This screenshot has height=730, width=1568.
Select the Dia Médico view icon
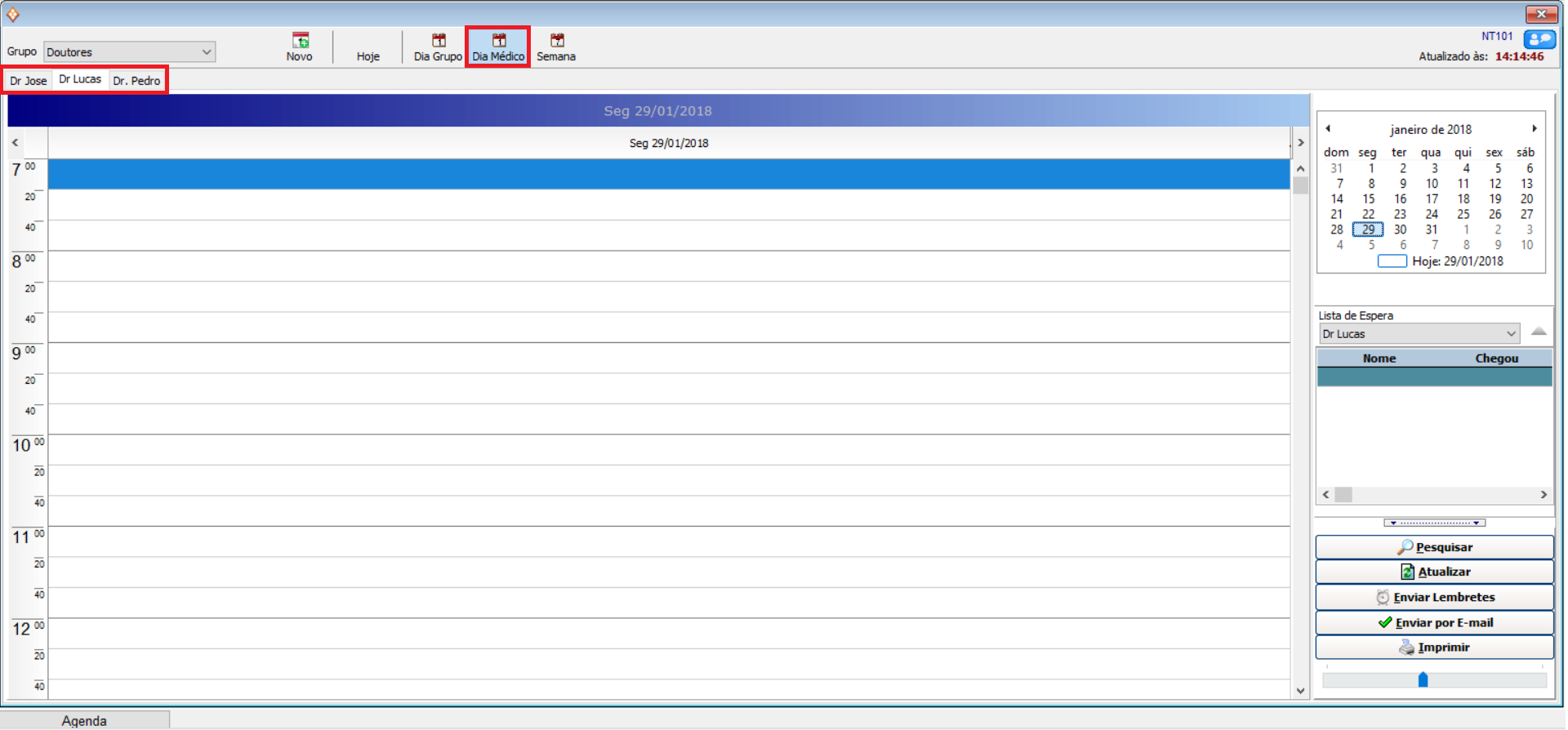pyautogui.click(x=498, y=41)
